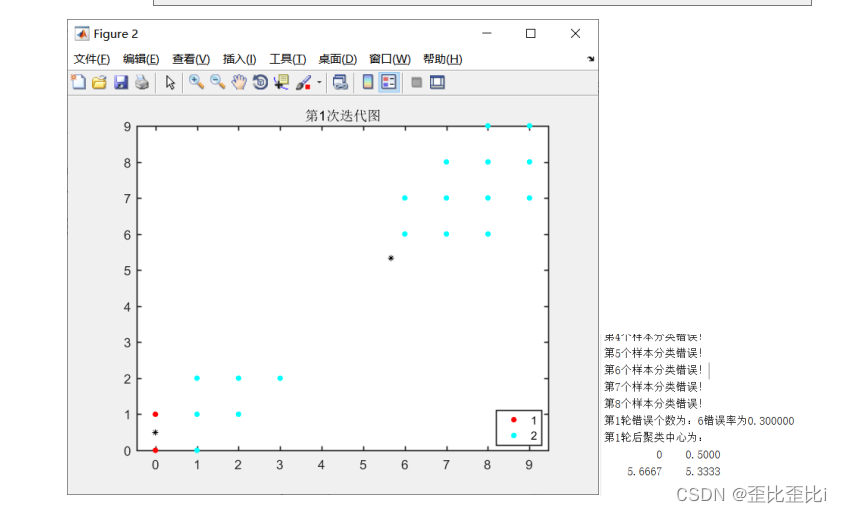
Task: Activate the Edit Plot arrow tool
Action: click(170, 82)
